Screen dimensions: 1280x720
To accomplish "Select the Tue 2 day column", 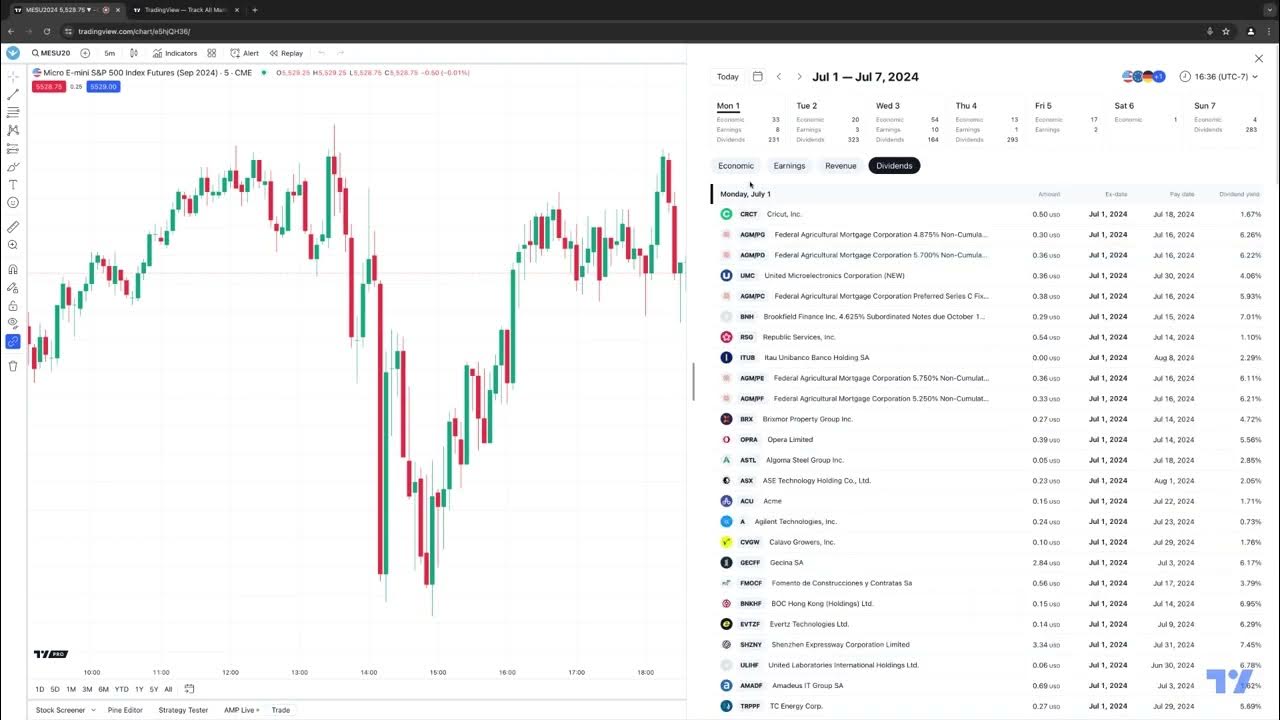I will (827, 123).
